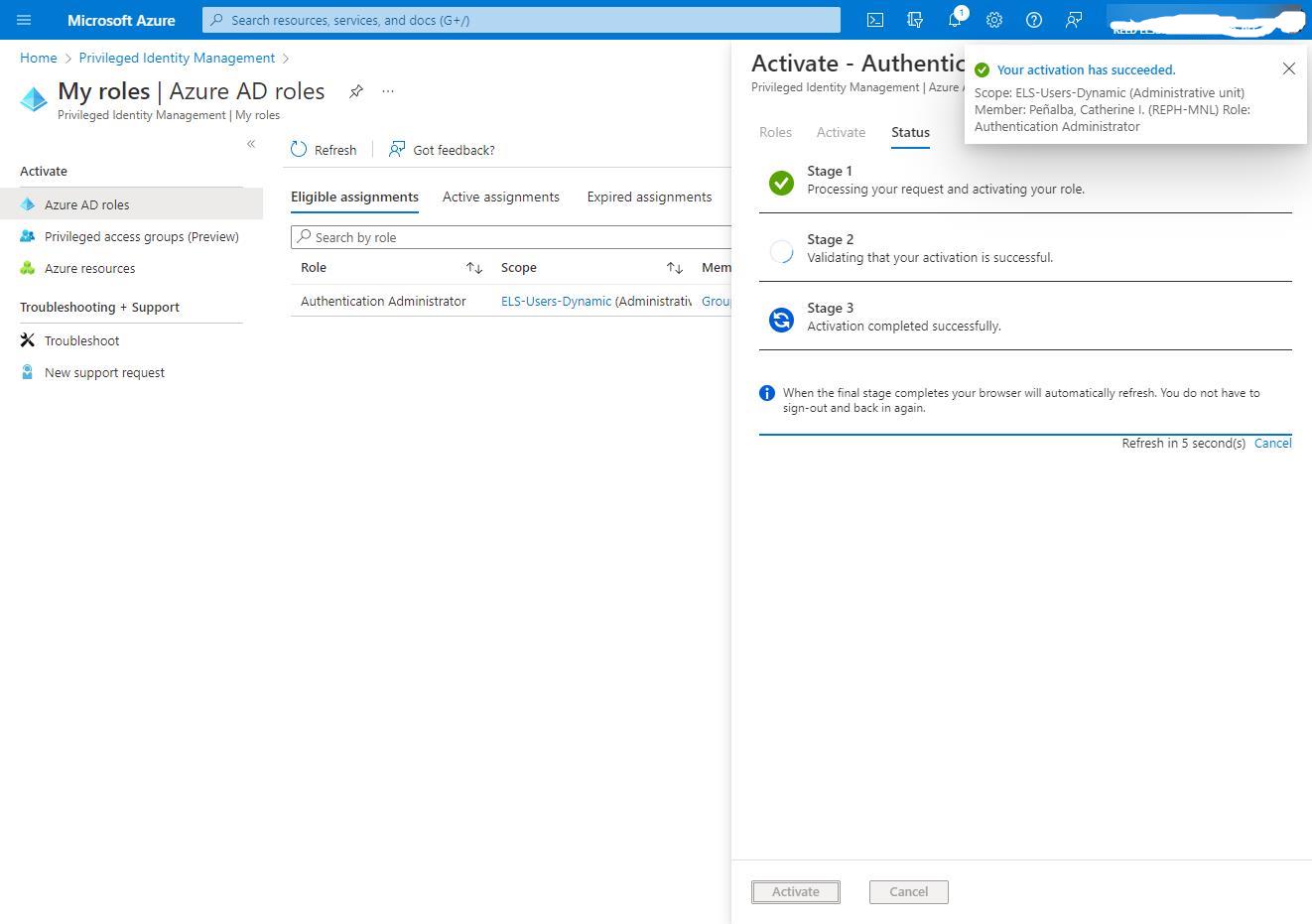Click the blue info icon
The height and width of the screenshot is (924, 1312).
point(767,393)
